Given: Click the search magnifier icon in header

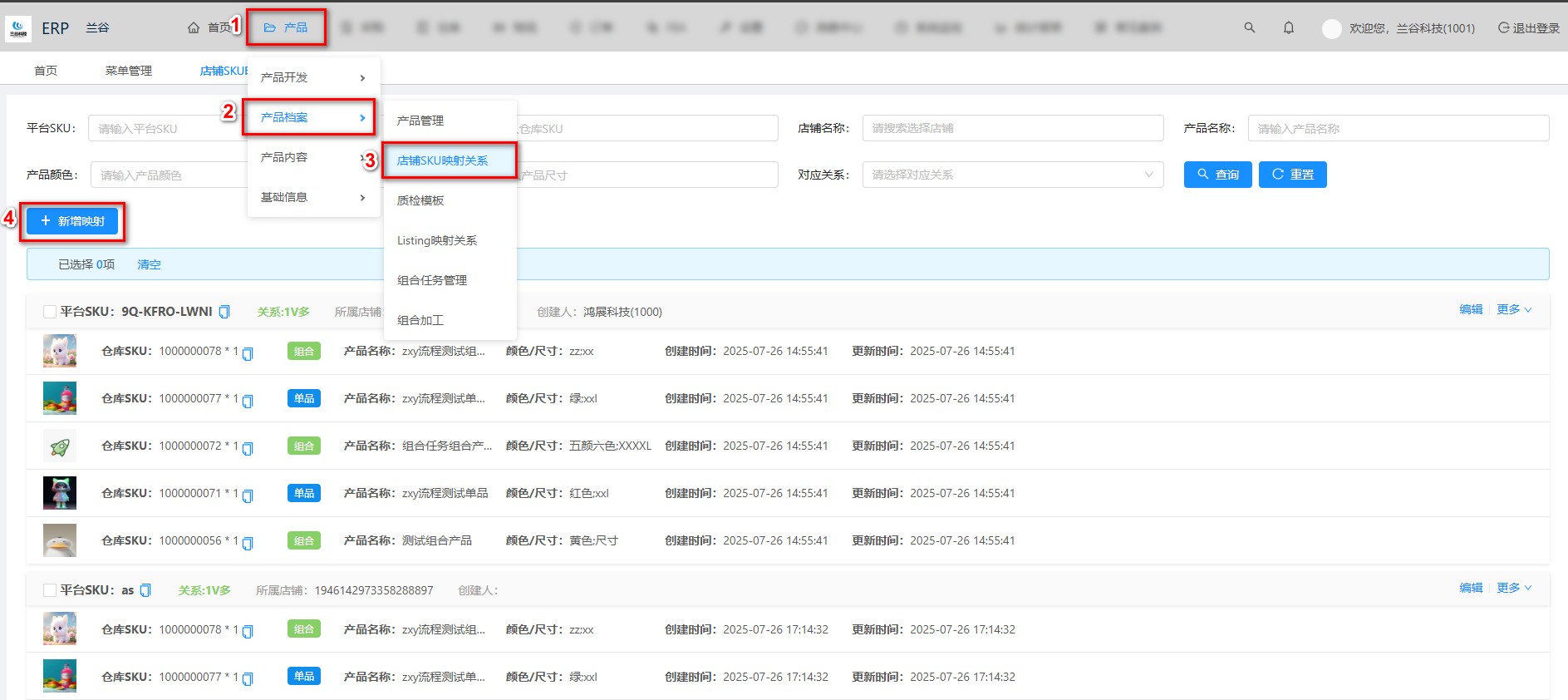Looking at the screenshot, I should [1249, 27].
